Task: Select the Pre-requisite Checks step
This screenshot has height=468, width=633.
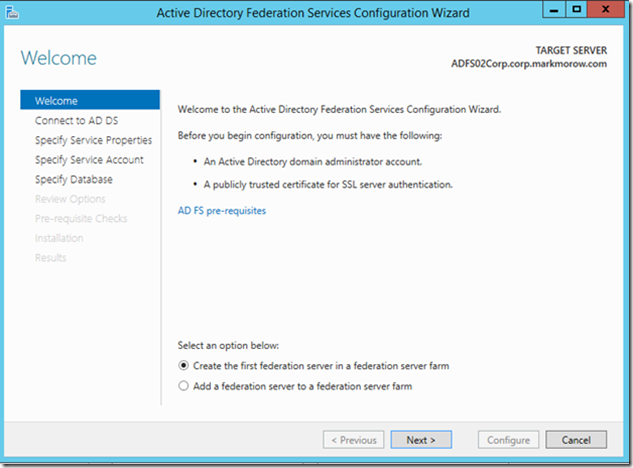Action: (x=81, y=218)
